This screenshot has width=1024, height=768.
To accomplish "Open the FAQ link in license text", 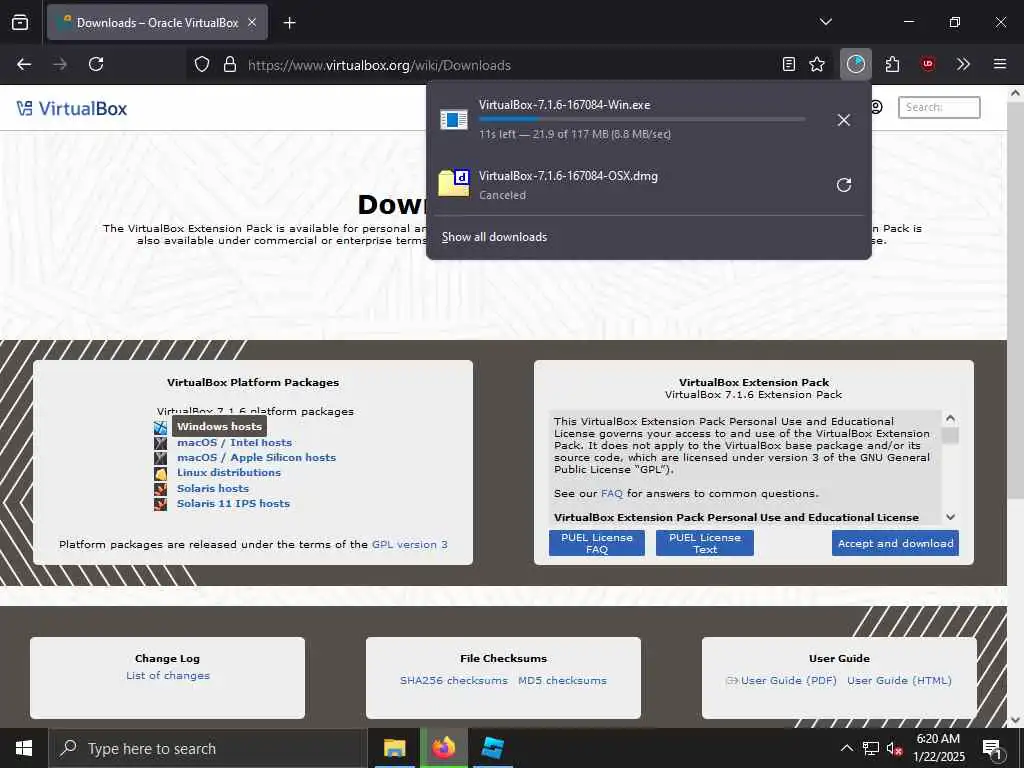I will 612,493.
